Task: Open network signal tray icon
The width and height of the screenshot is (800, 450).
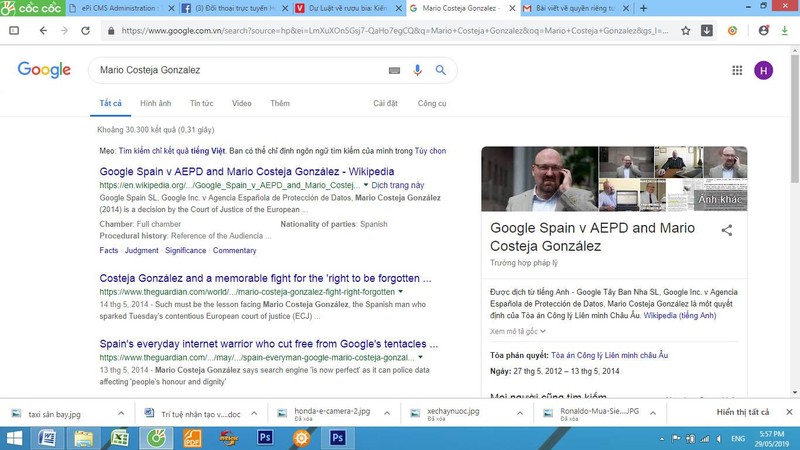Action: (x=705, y=439)
